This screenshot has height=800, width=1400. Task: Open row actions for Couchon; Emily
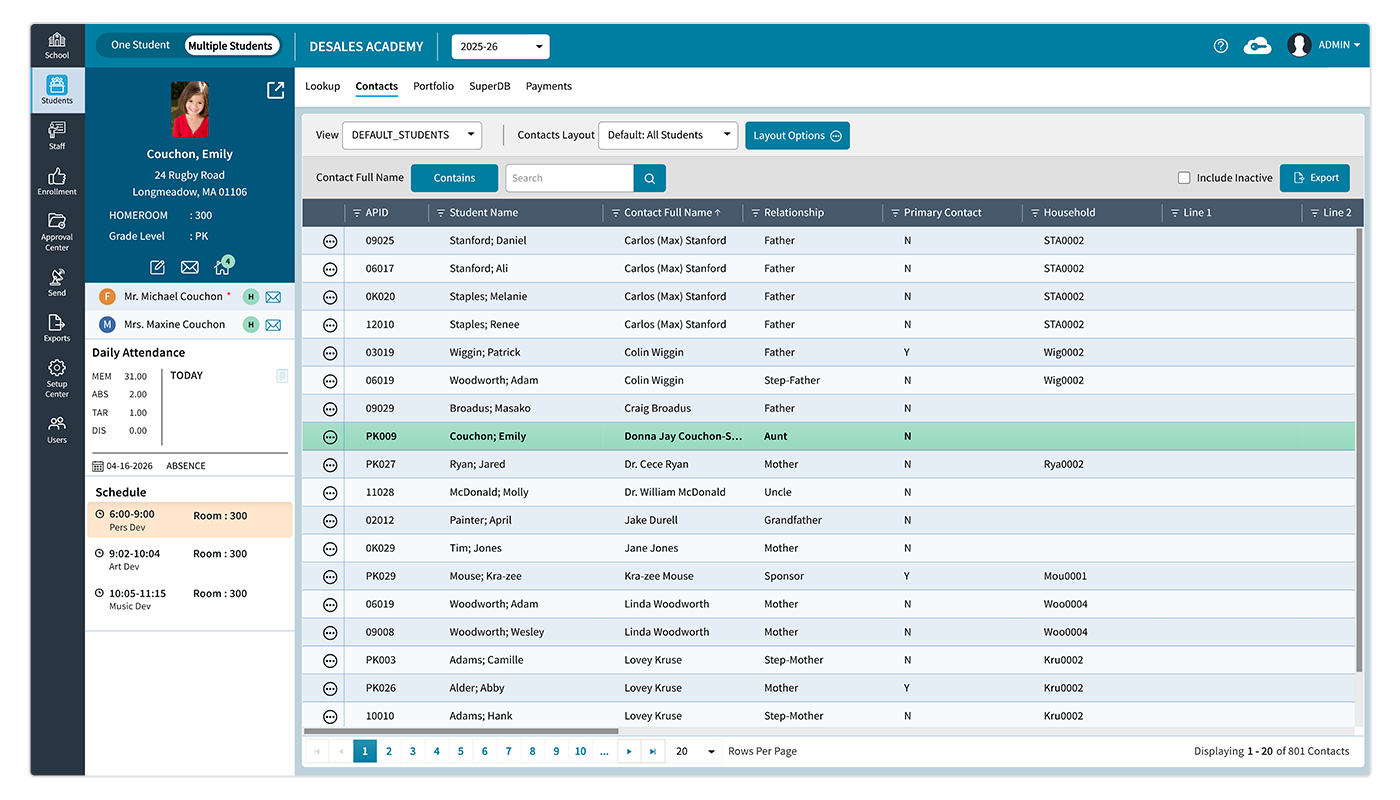coord(330,437)
